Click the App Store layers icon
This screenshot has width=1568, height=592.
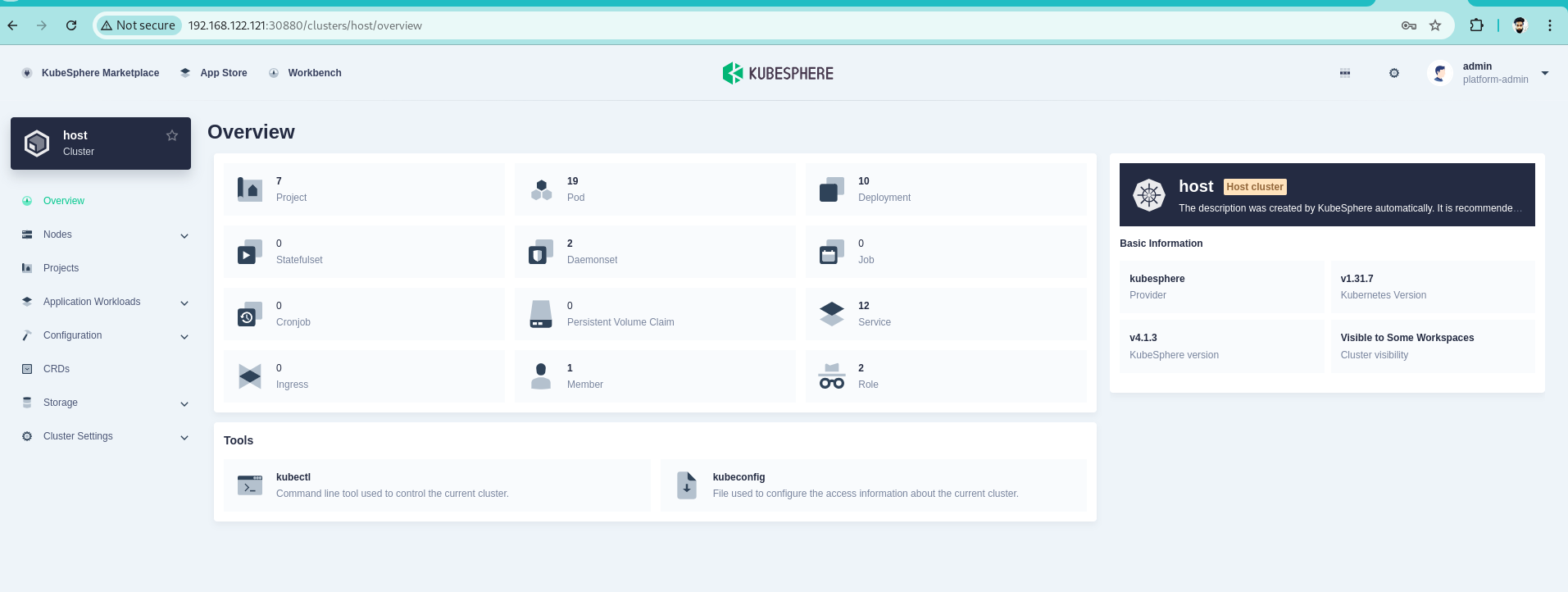[185, 73]
